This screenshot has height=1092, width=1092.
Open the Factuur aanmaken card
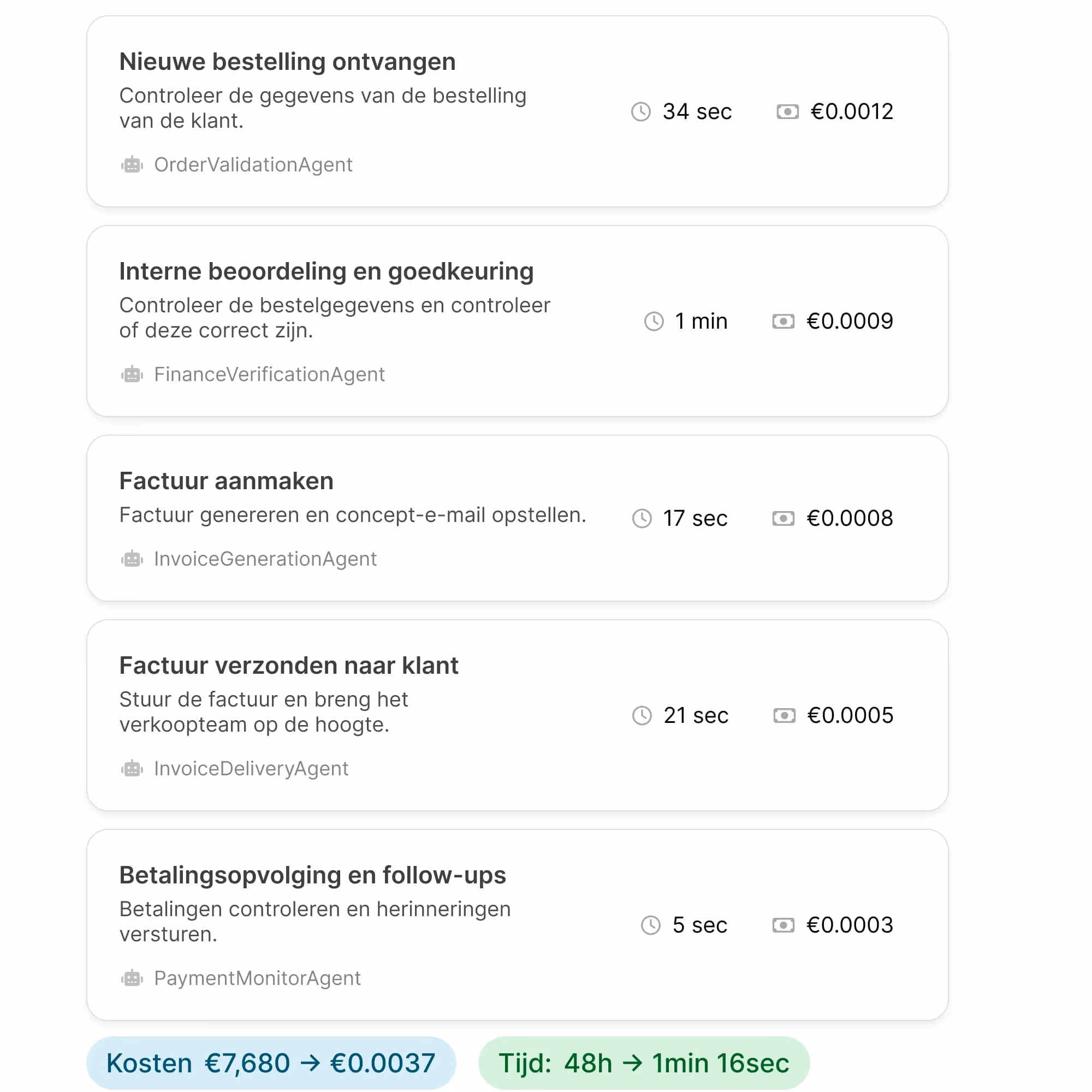coord(518,518)
